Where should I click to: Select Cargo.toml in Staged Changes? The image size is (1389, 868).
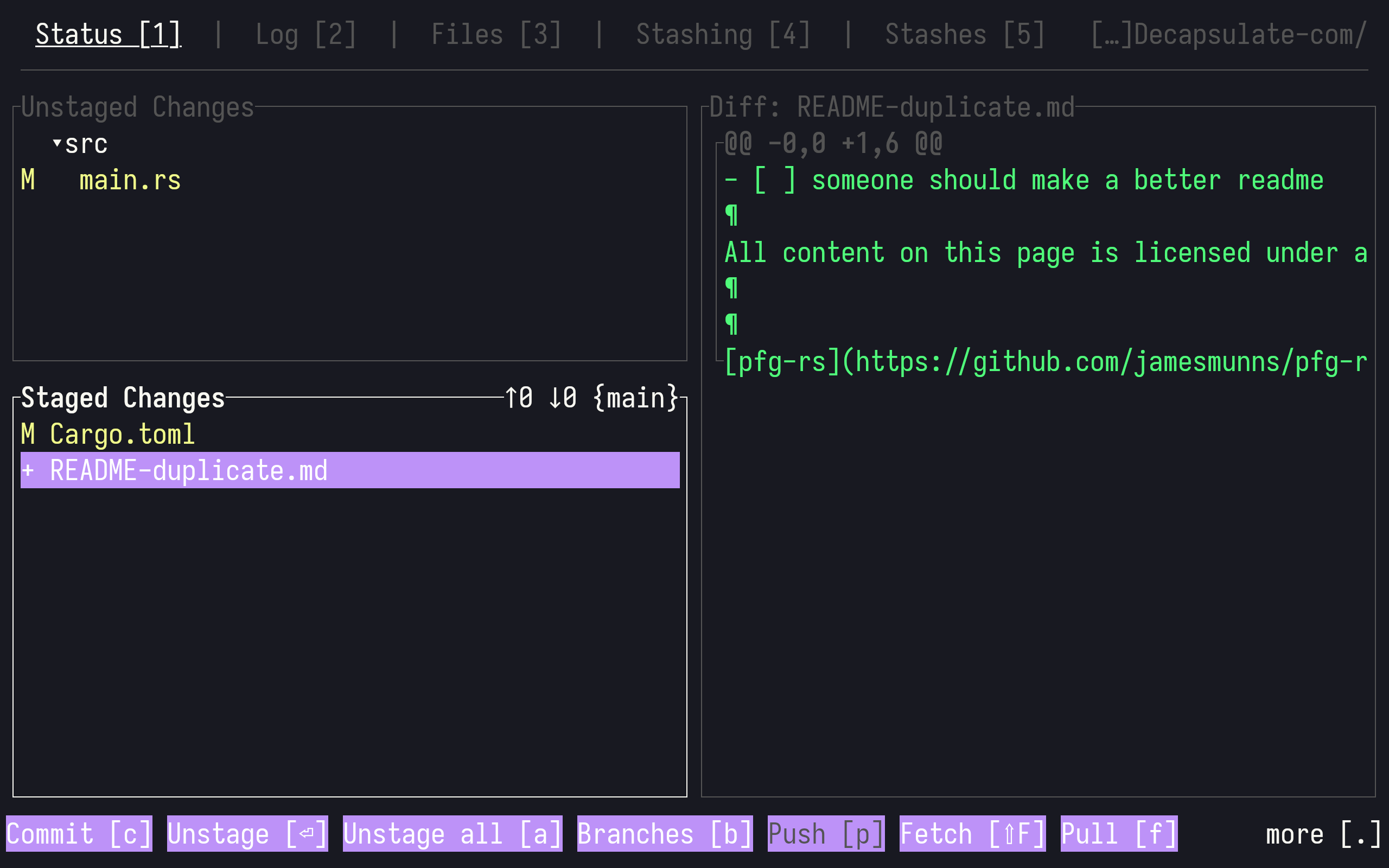coord(122,434)
